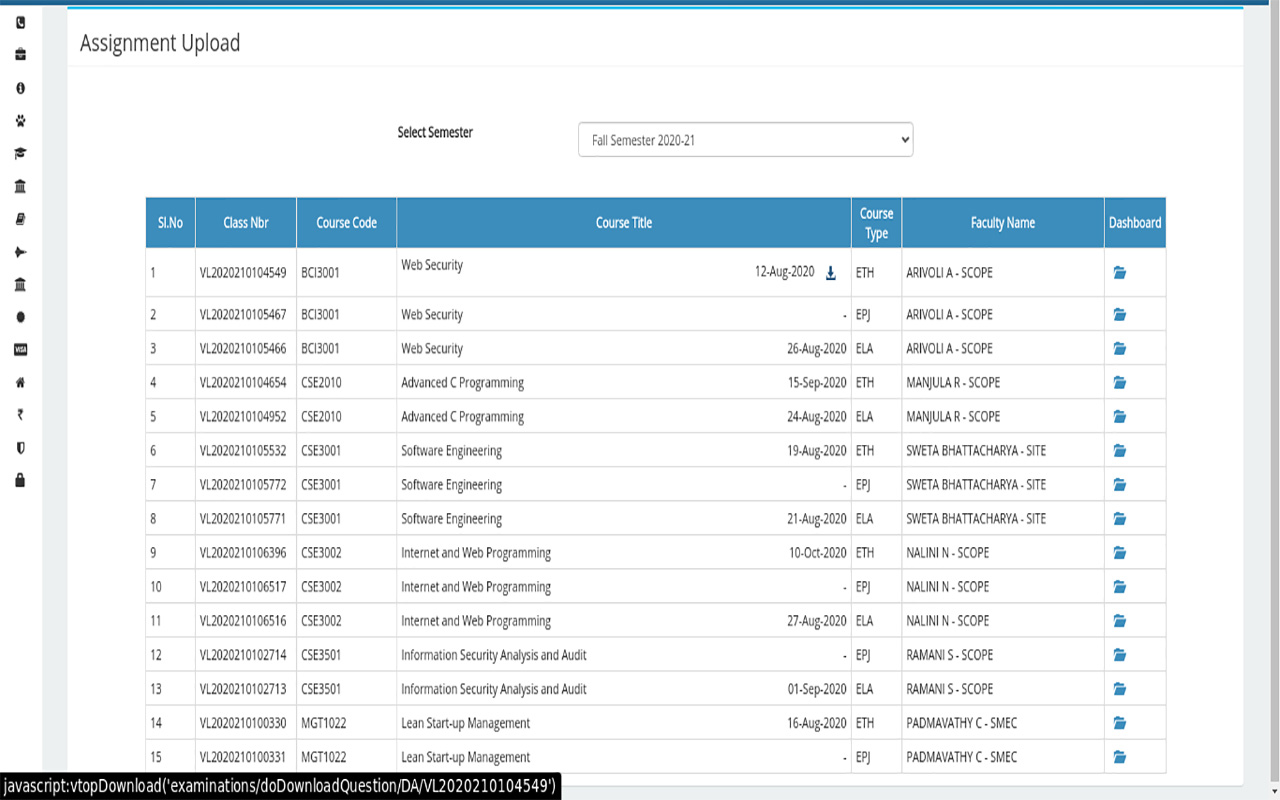
Task: Click the Select Semester label
Action: (x=435, y=132)
